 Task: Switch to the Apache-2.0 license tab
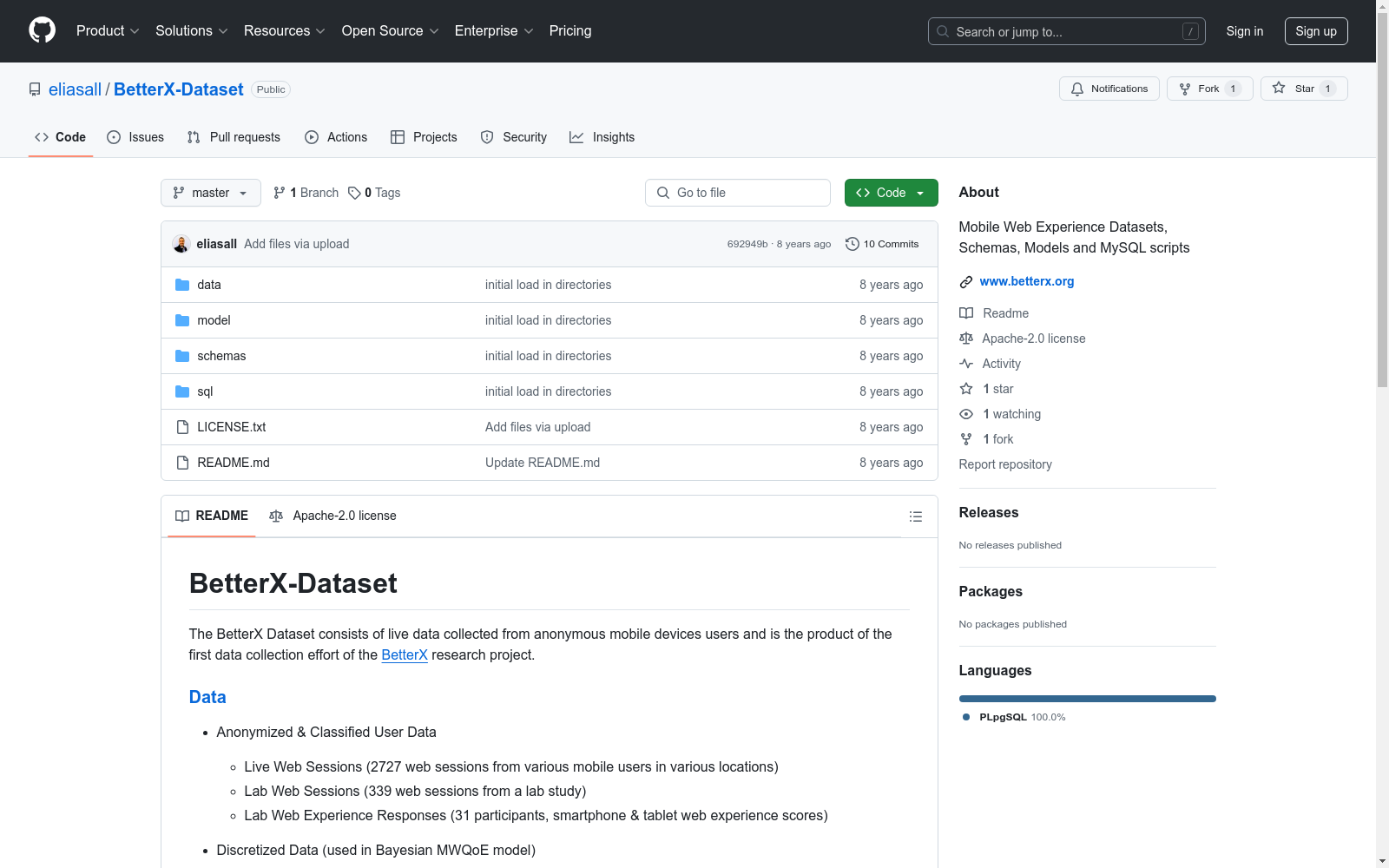click(332, 516)
